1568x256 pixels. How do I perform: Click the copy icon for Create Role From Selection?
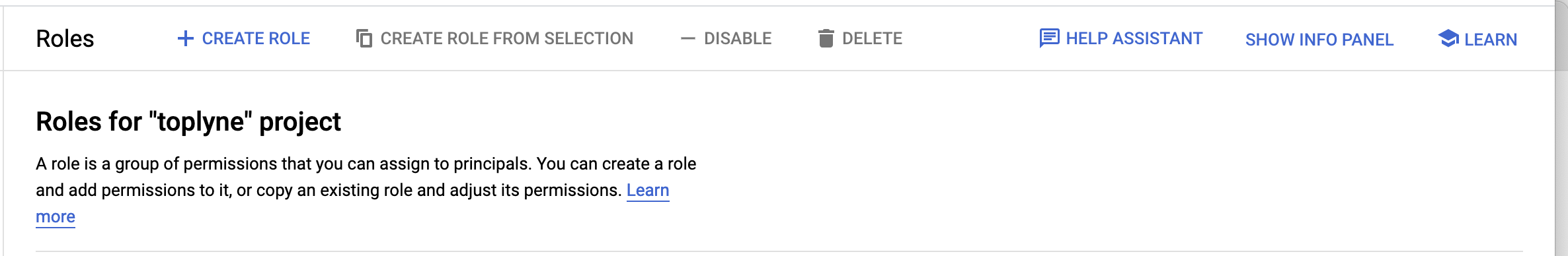pyautogui.click(x=364, y=38)
